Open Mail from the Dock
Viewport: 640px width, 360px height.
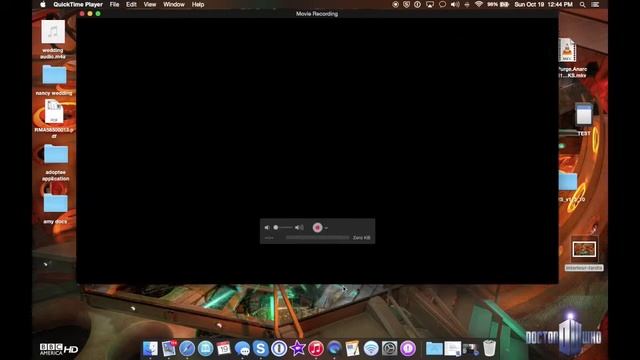coord(169,349)
